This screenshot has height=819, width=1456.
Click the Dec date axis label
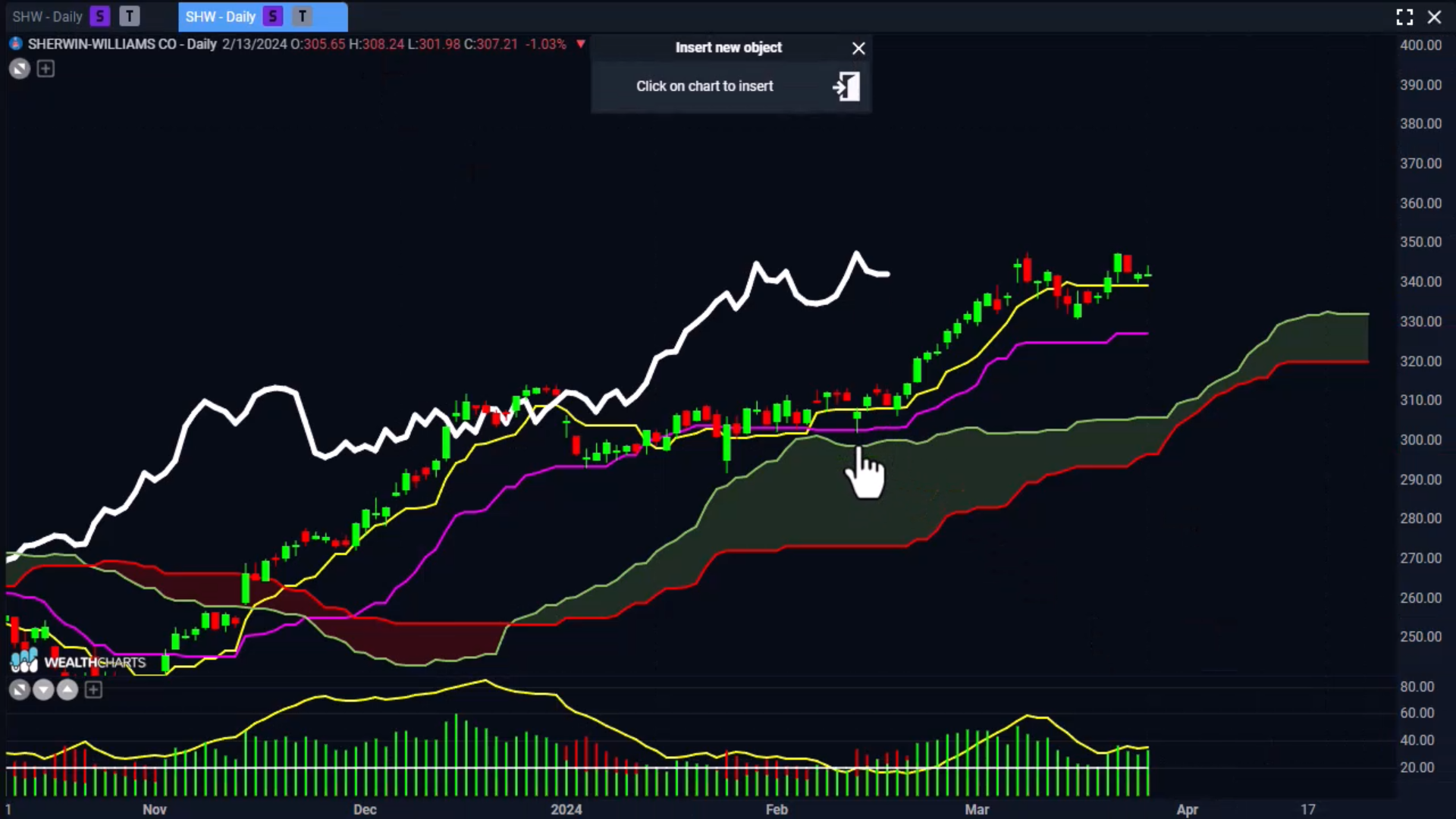365,809
